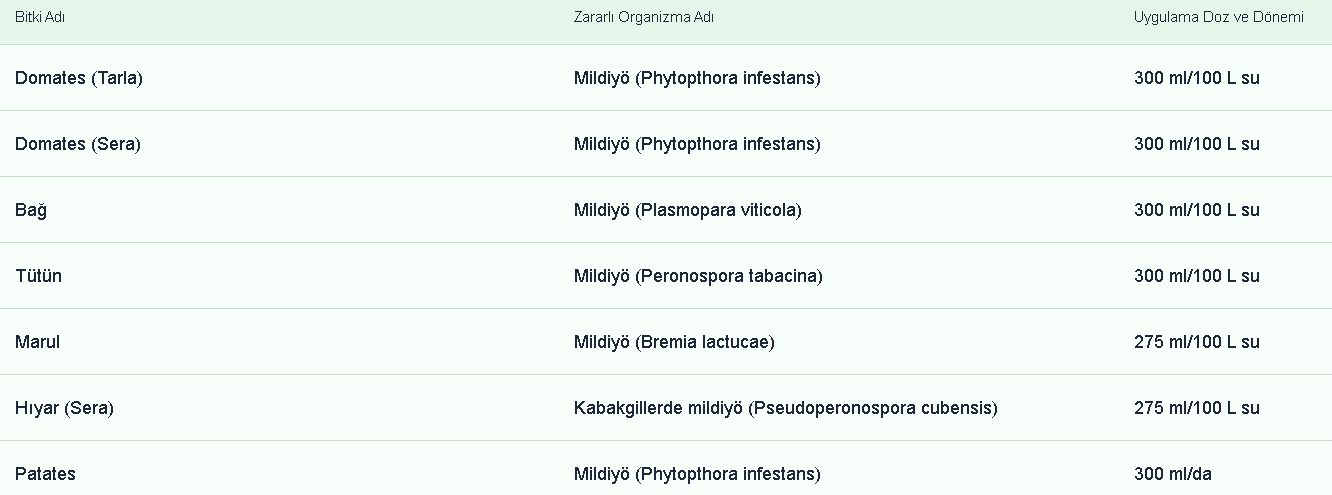Click Mildiyö (Plasmopara viticola) organism text

687,210
